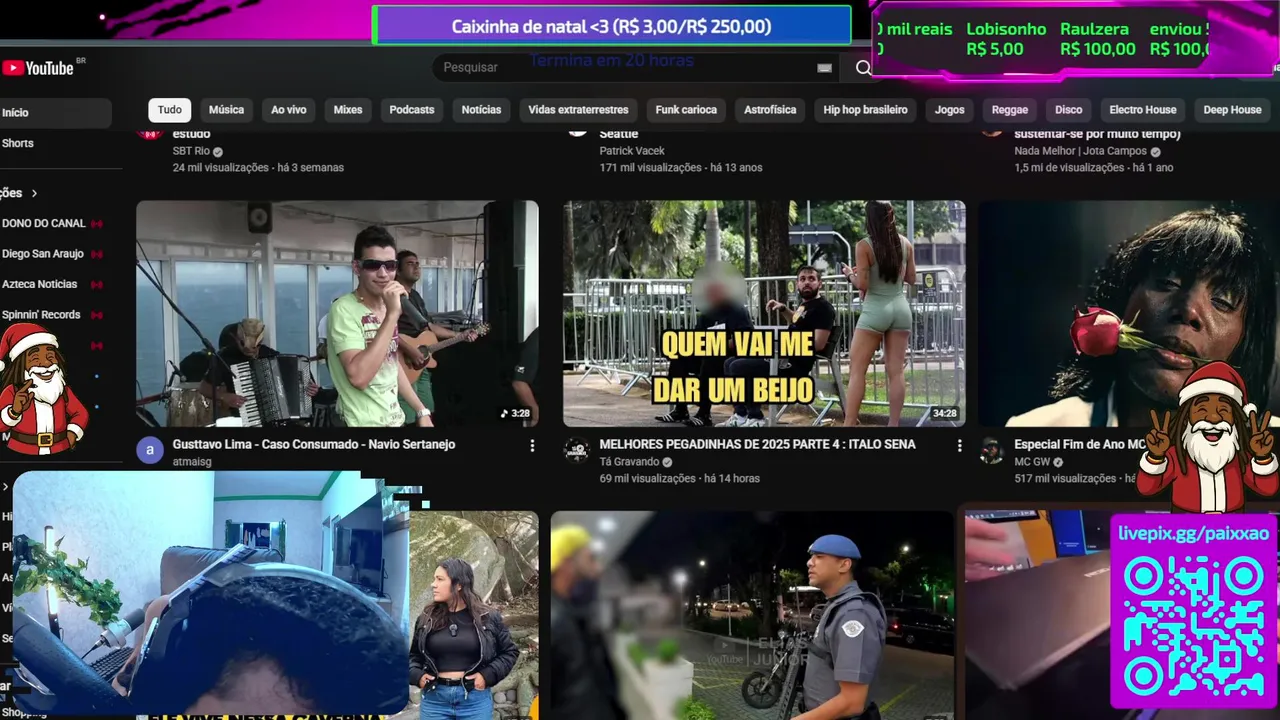Select the '24 mil visualizações · há 3 semanas' text
Viewport: 1280px width, 720px height.
pyautogui.click(x=258, y=168)
